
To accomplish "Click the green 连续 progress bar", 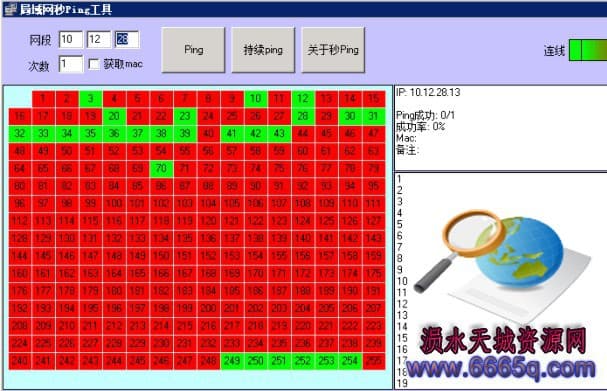I will (588, 50).
